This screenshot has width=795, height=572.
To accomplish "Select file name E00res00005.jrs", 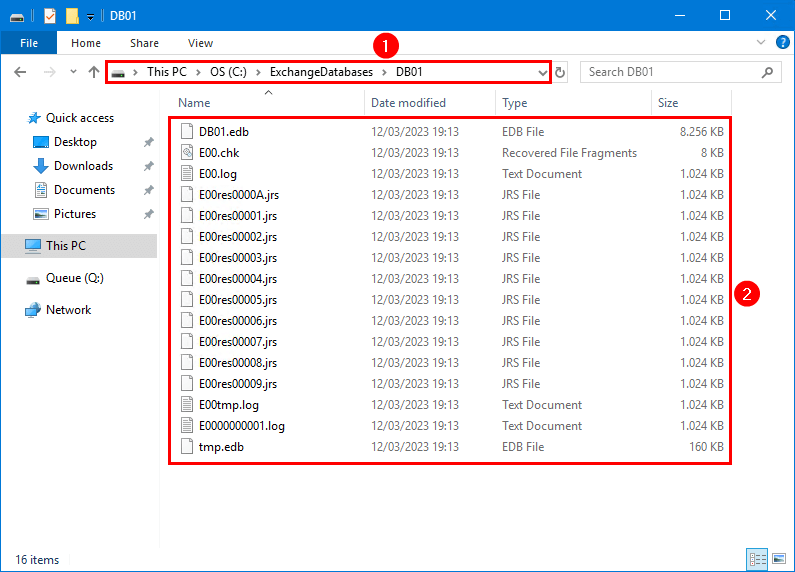I will click(x=238, y=300).
